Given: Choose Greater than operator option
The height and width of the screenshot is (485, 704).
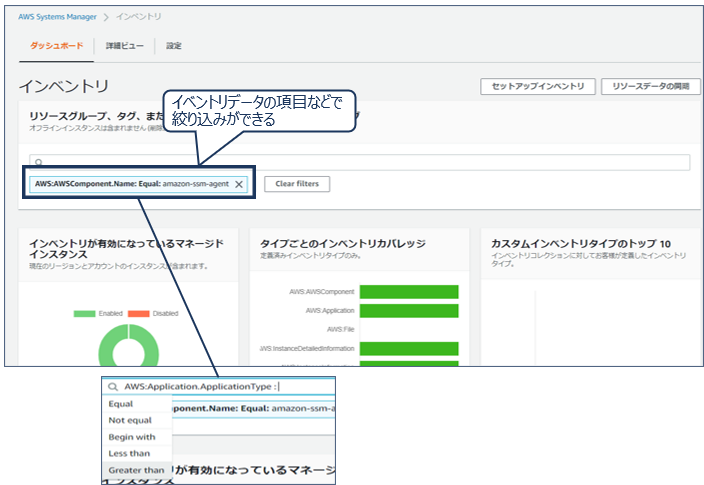Looking at the screenshot, I should coord(137,470).
